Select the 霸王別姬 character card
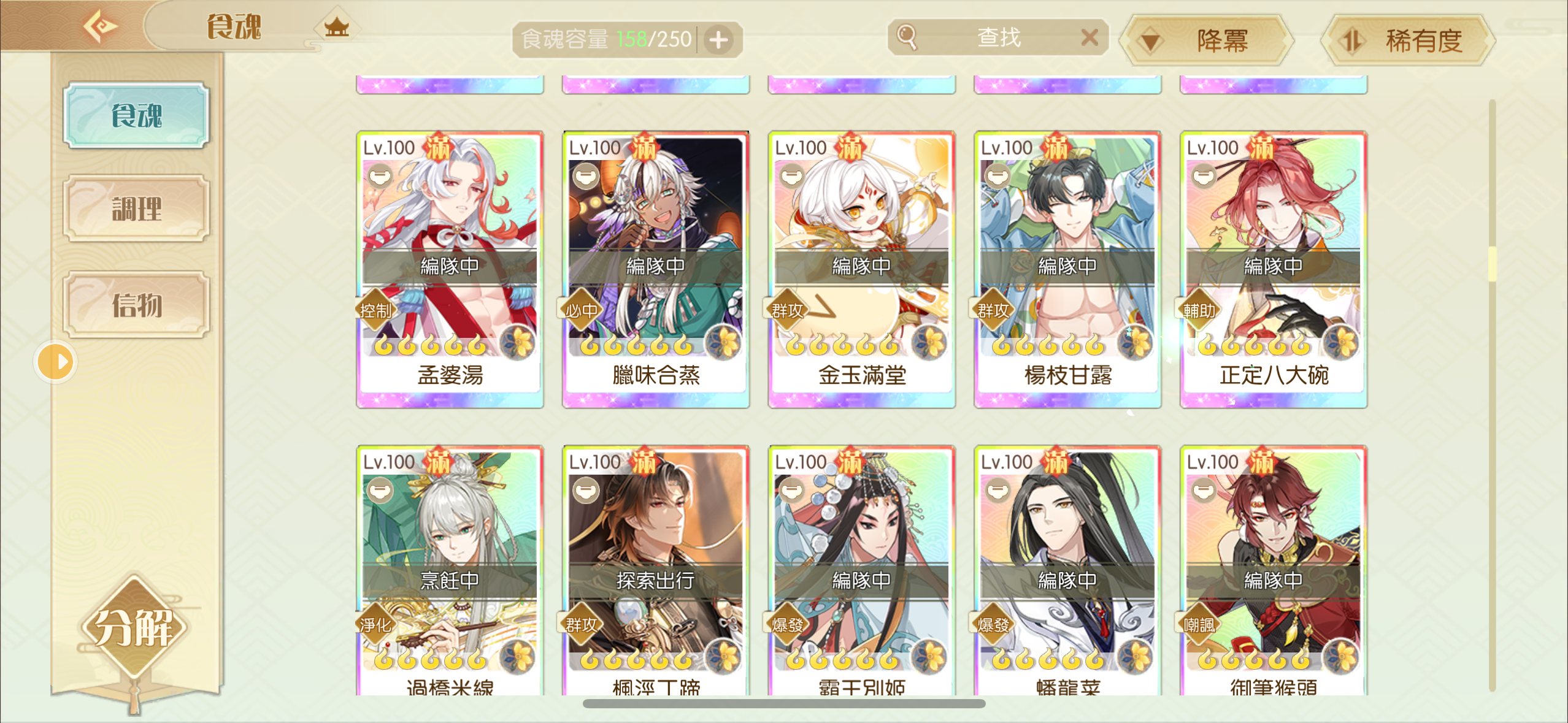Image resolution: width=1568 pixels, height=723 pixels. (861, 571)
